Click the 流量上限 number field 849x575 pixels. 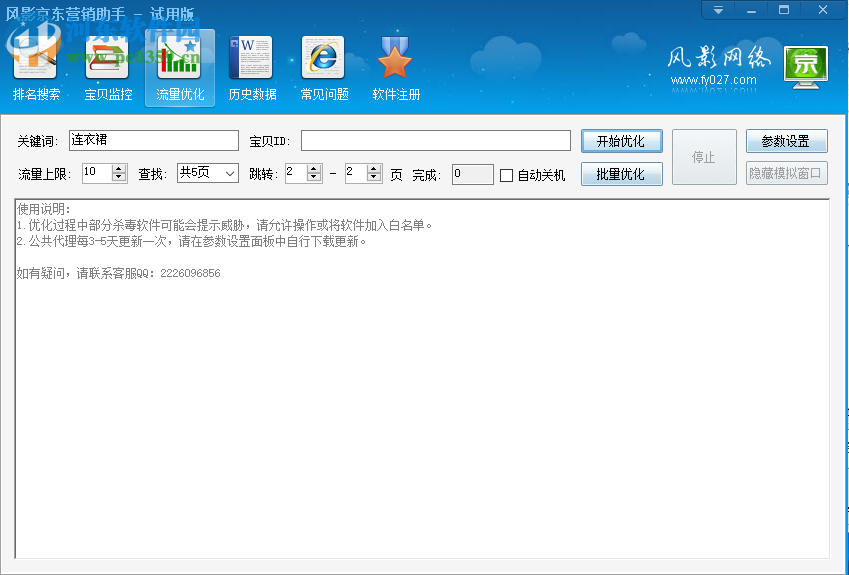click(97, 173)
